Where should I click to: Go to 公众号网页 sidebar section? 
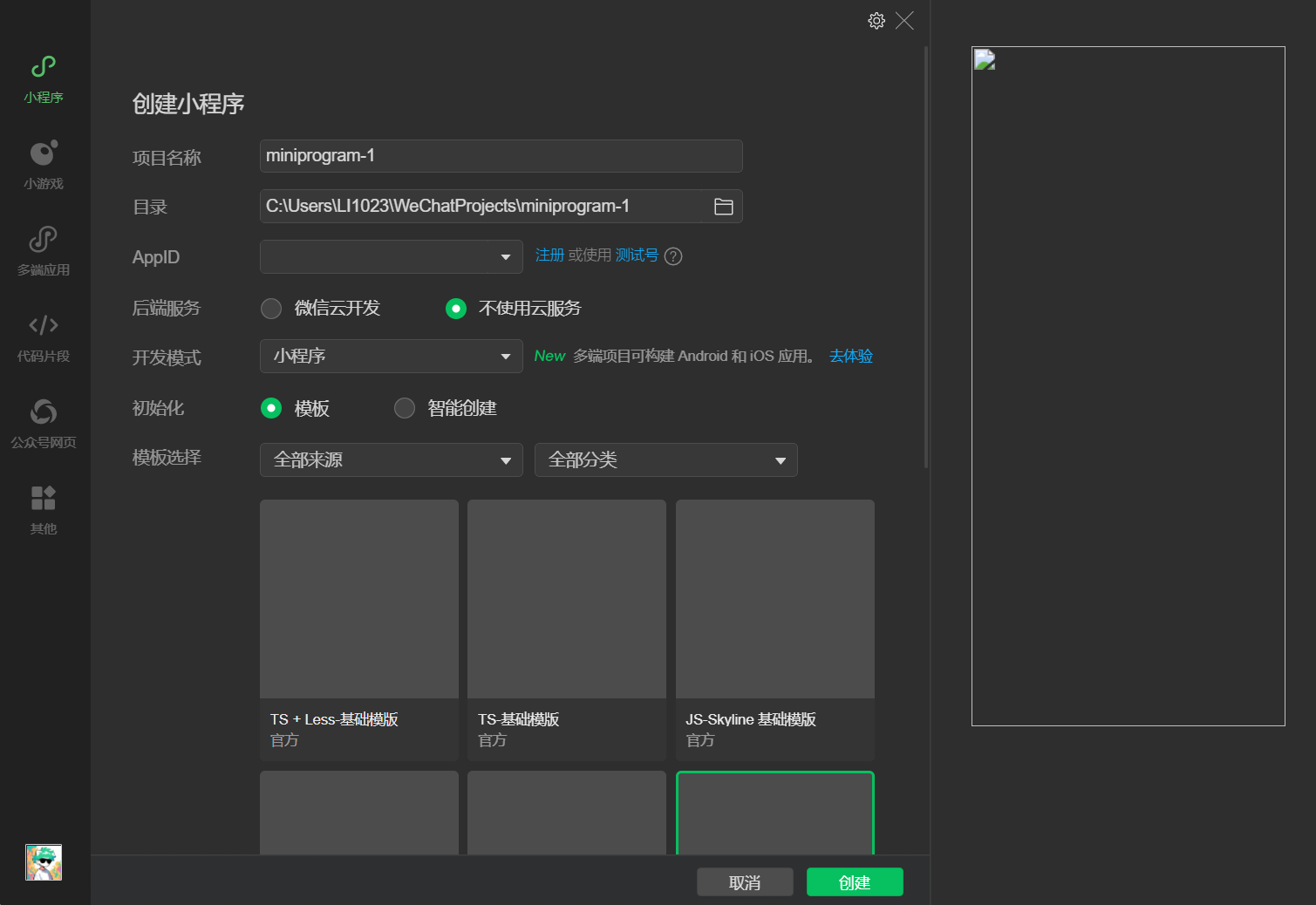[x=44, y=424]
